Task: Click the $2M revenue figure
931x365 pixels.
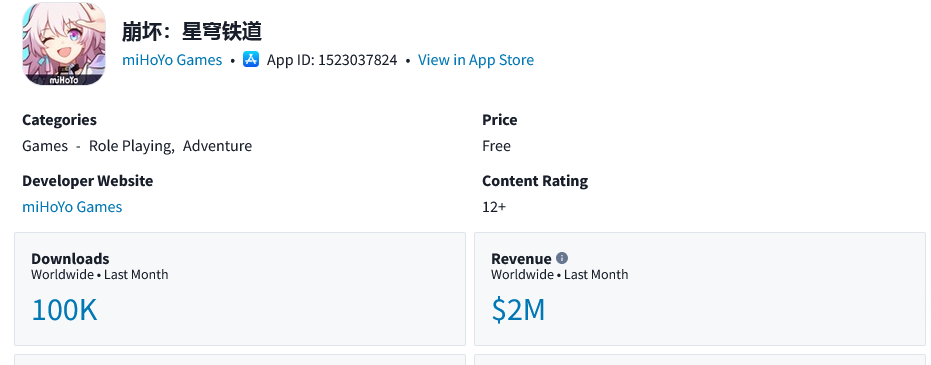Action: point(518,310)
